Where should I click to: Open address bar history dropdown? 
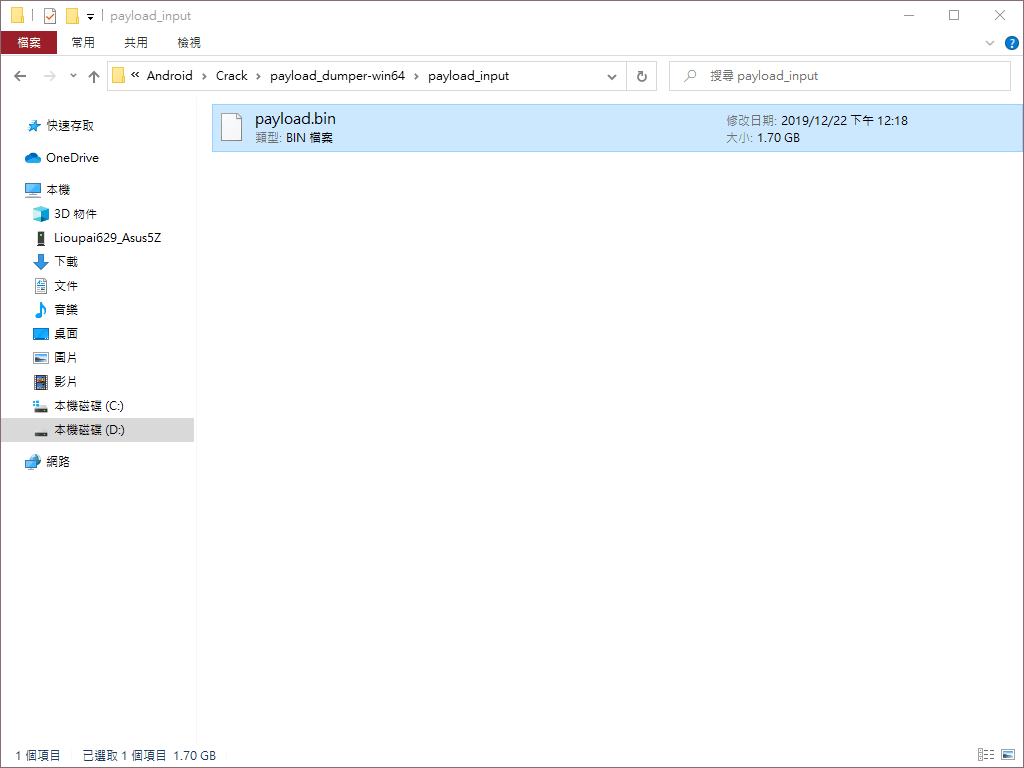[612, 76]
